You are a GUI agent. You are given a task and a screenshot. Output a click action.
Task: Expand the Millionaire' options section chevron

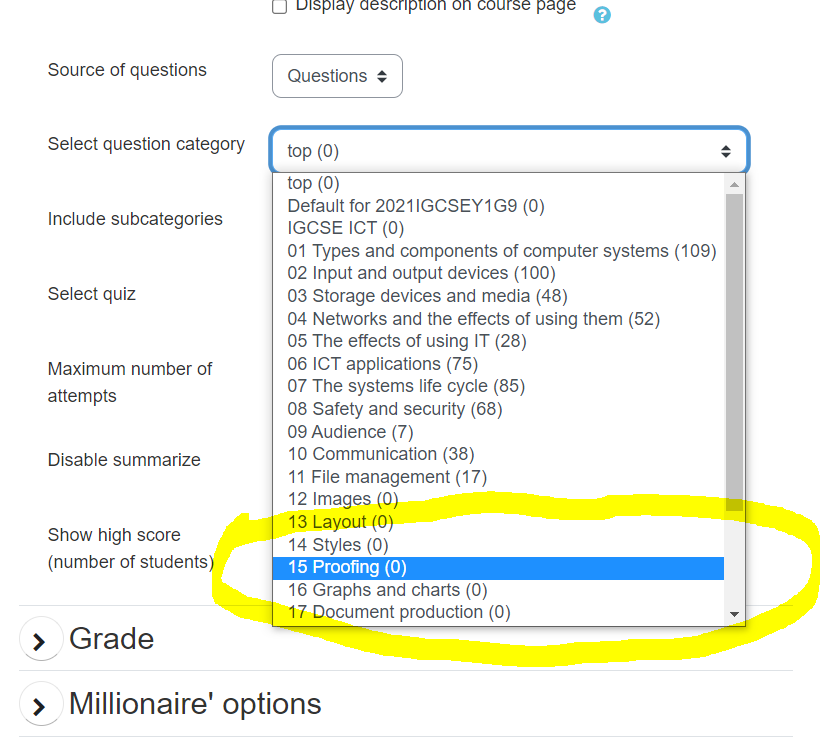(39, 706)
